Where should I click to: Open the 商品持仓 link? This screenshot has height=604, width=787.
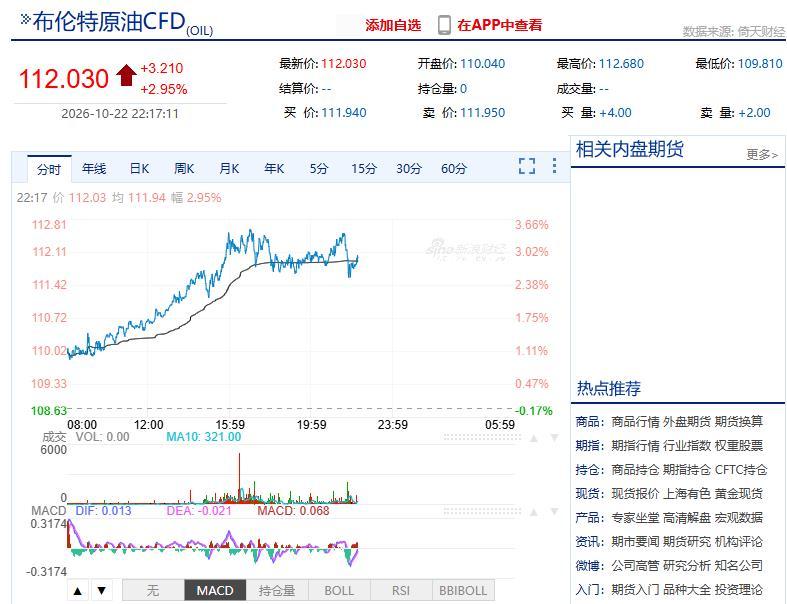635,470
